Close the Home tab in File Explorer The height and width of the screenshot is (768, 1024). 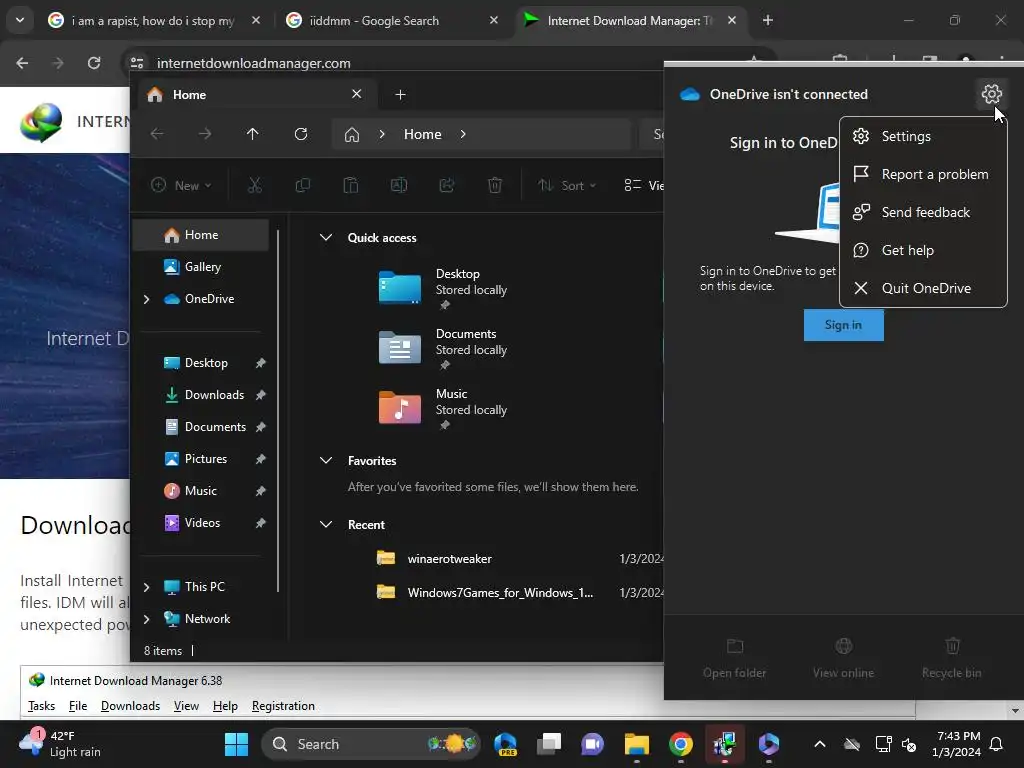357,94
